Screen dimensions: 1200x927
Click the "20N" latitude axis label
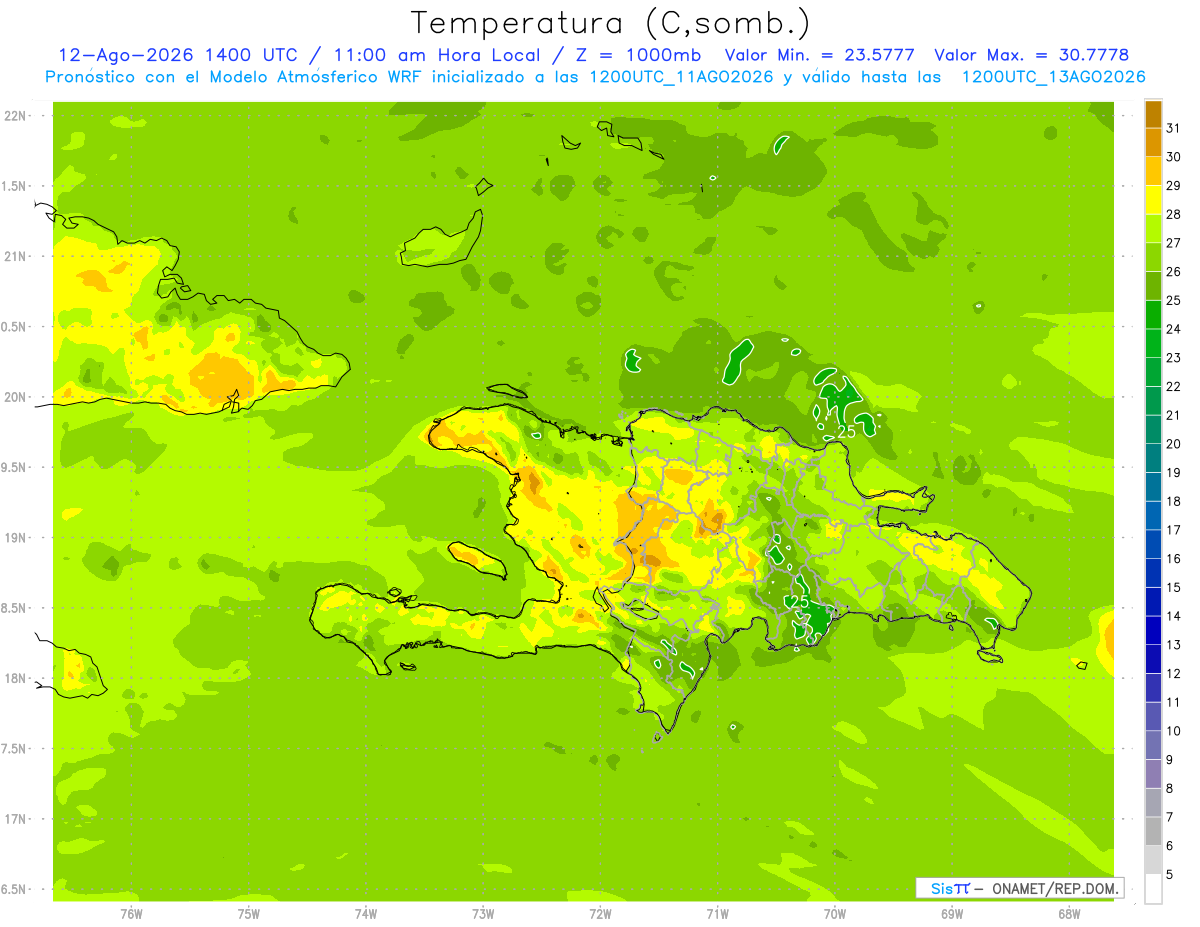[15, 397]
